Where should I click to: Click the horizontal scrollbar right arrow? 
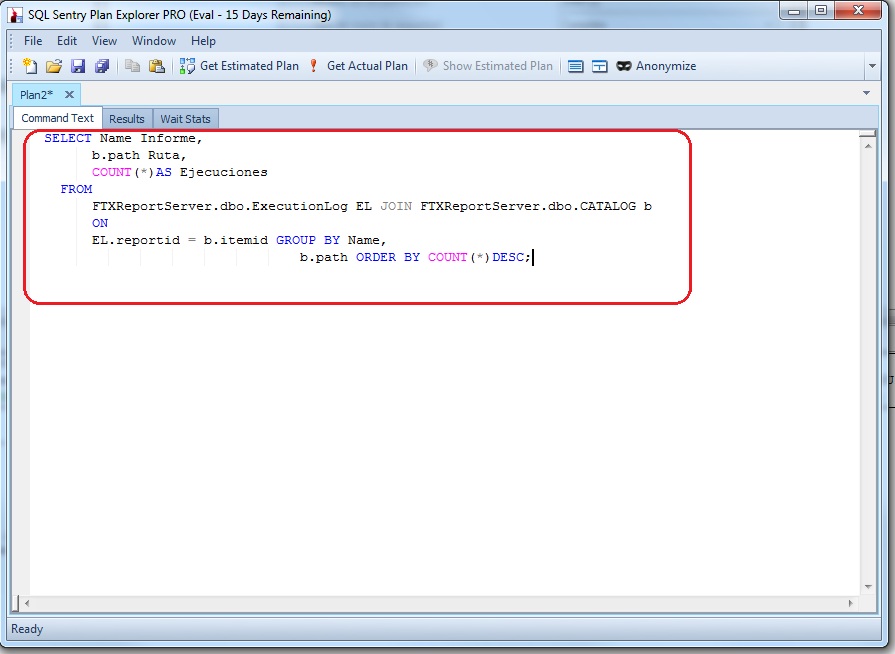[x=851, y=604]
